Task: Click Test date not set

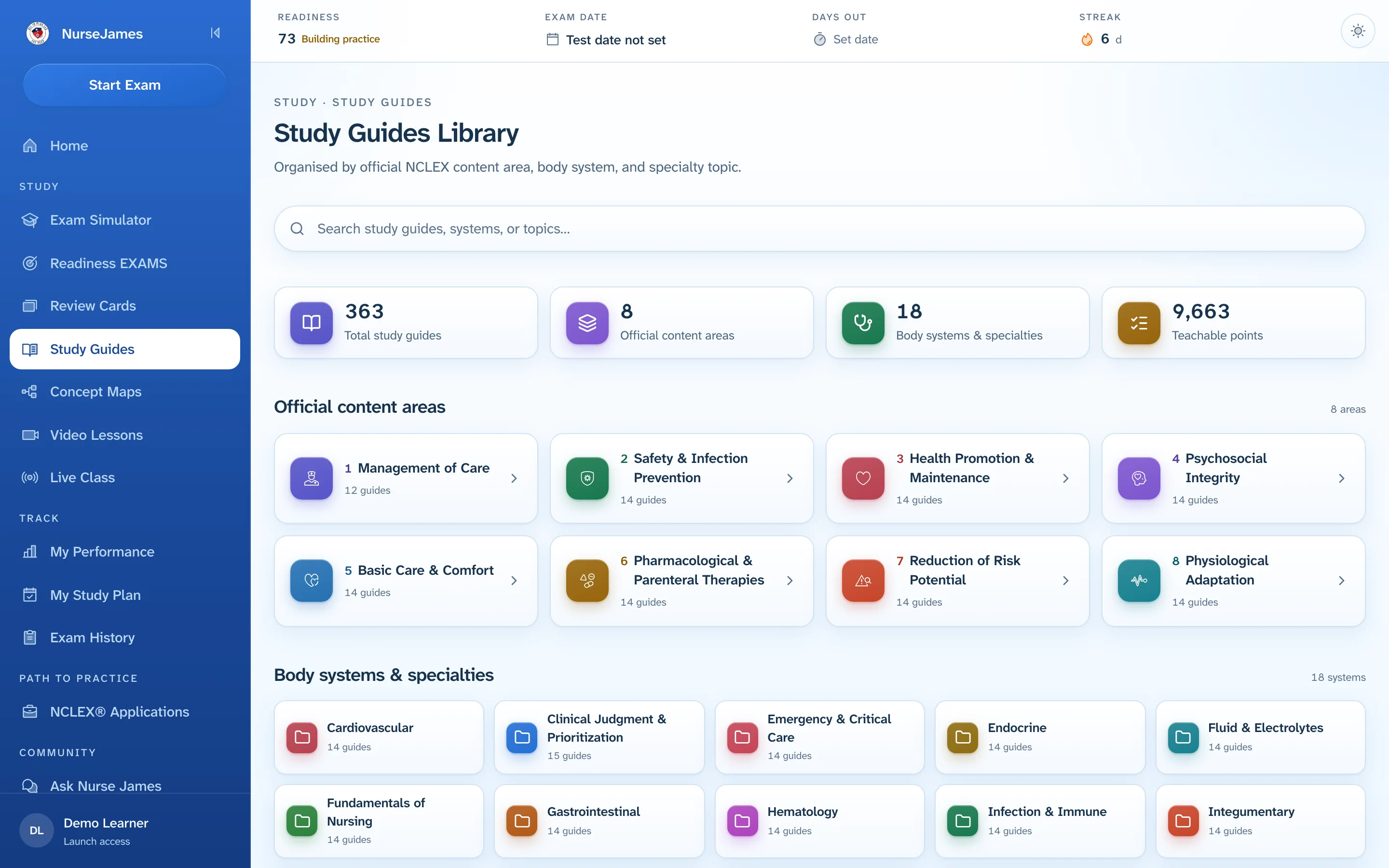Action: [x=615, y=40]
